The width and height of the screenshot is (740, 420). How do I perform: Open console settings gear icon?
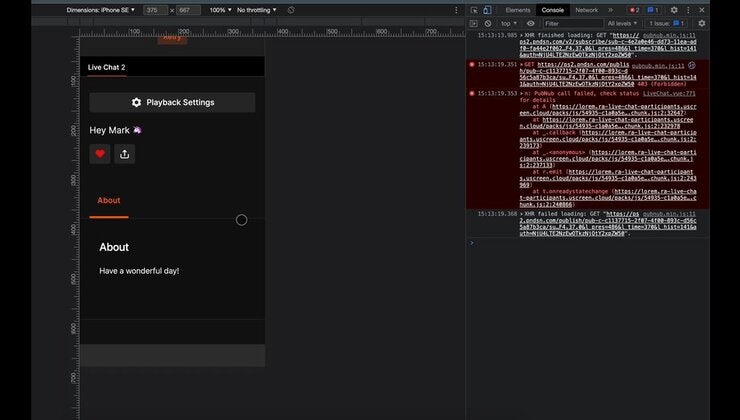click(x=702, y=23)
